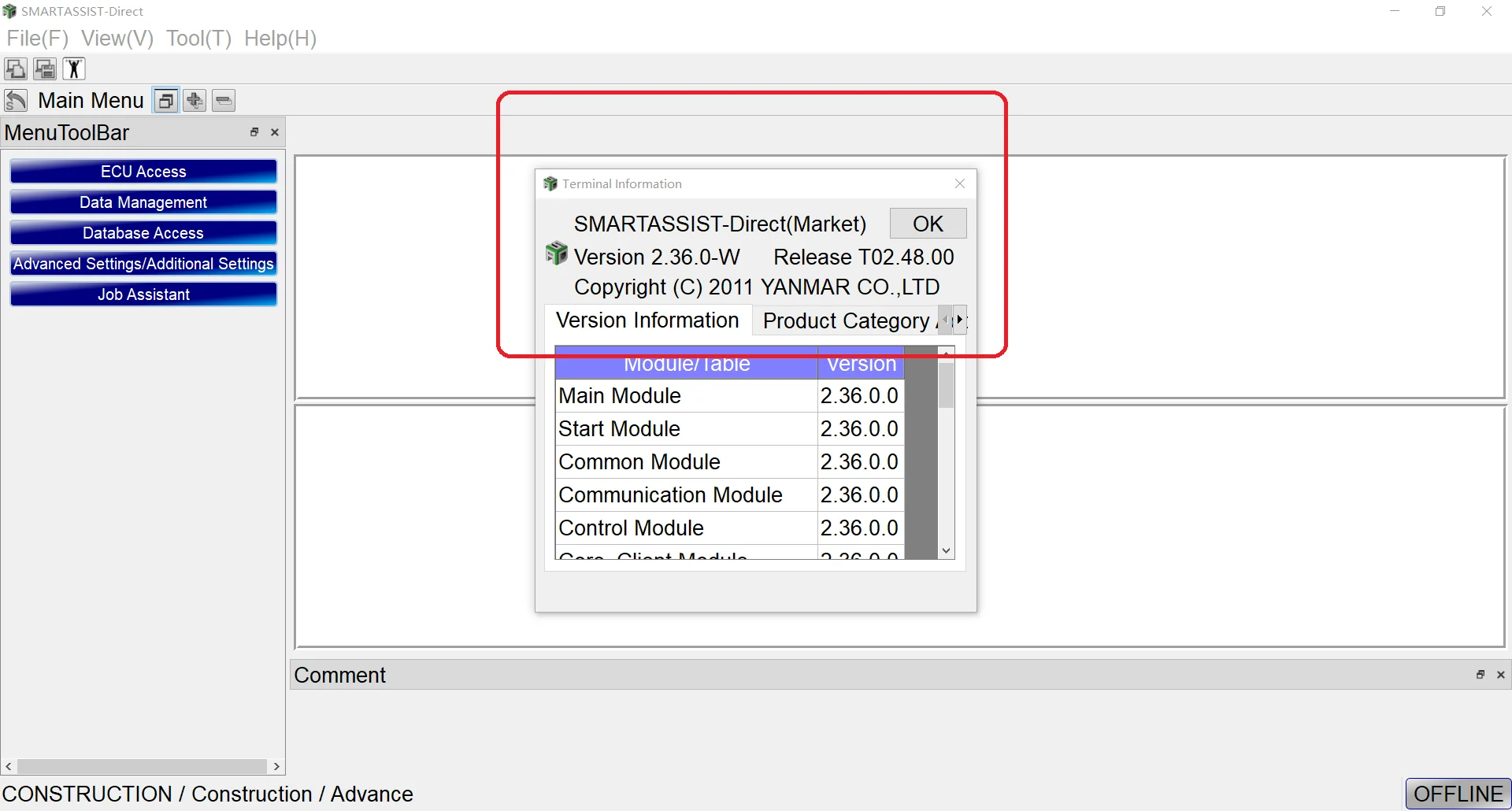Click the plus (add window) toolbar icon
Image resolution: width=1512 pixels, height=811 pixels.
(195, 101)
